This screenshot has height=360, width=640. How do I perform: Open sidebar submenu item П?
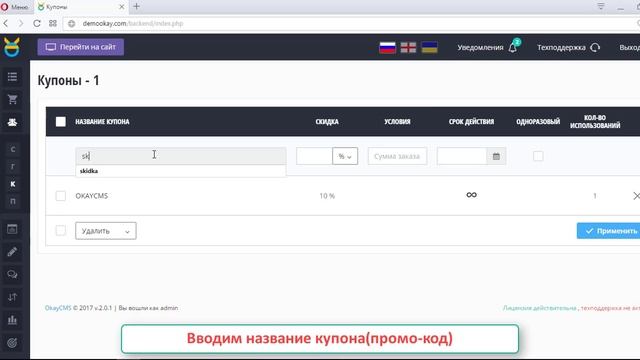coord(13,201)
